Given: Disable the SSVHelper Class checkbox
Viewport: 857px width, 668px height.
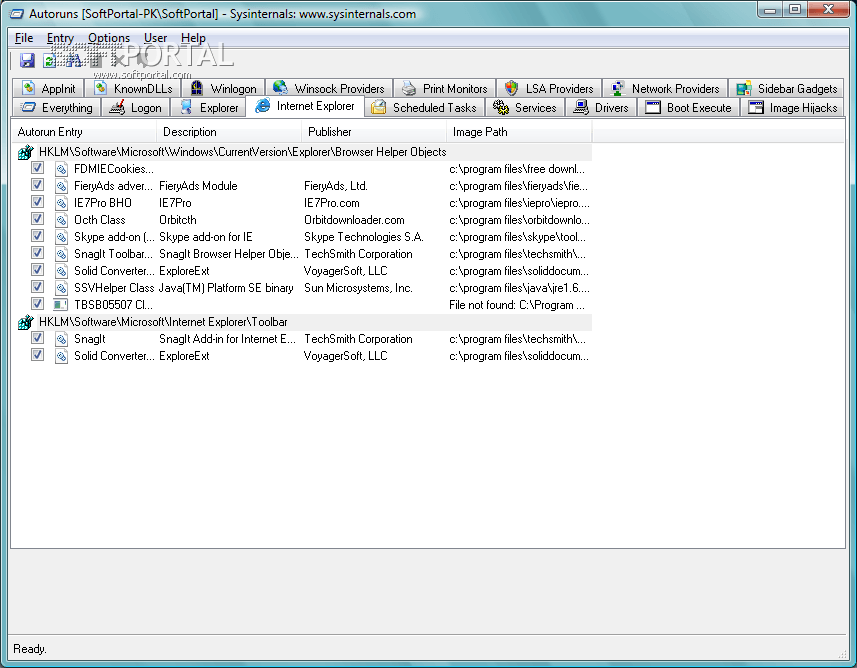Looking at the screenshot, I should coord(37,286).
